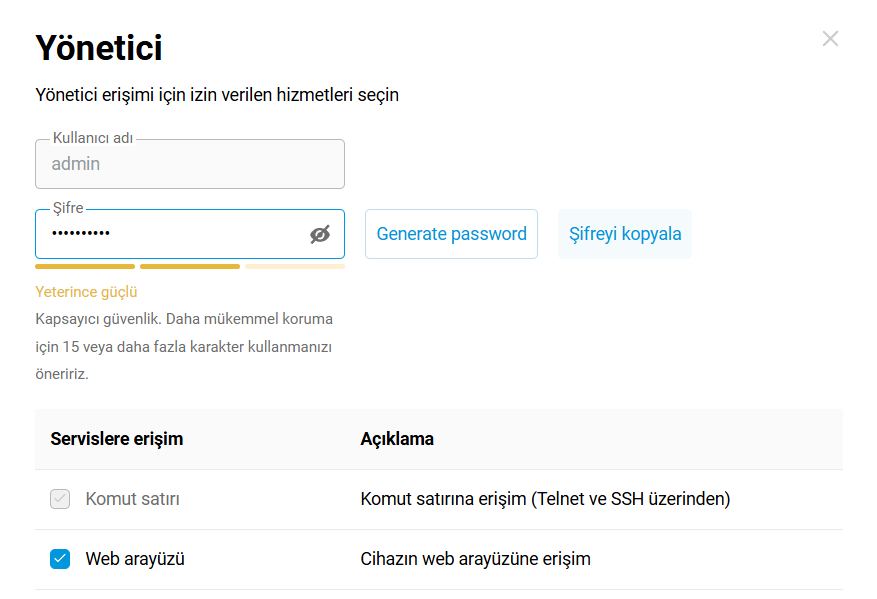Click the pale third strength bar segment
The height and width of the screenshot is (599, 877).
coord(295,267)
